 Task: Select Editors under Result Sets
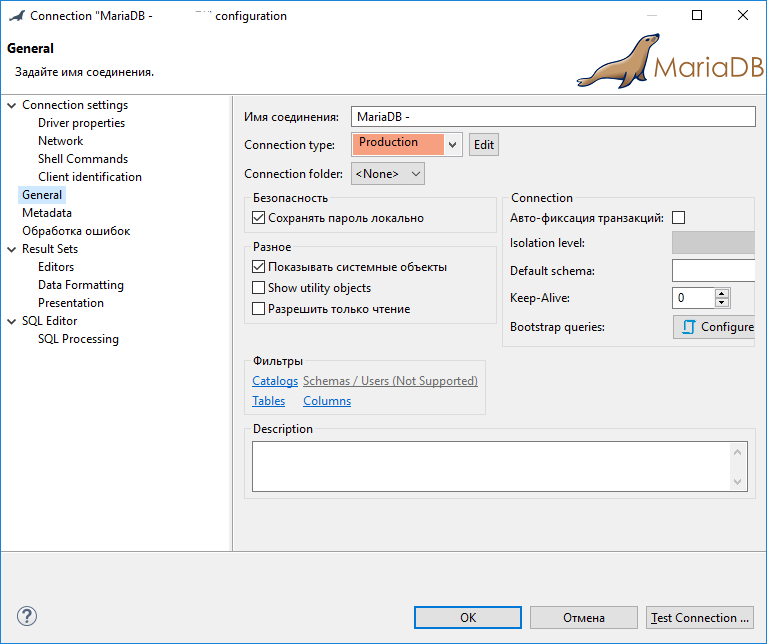coord(56,267)
